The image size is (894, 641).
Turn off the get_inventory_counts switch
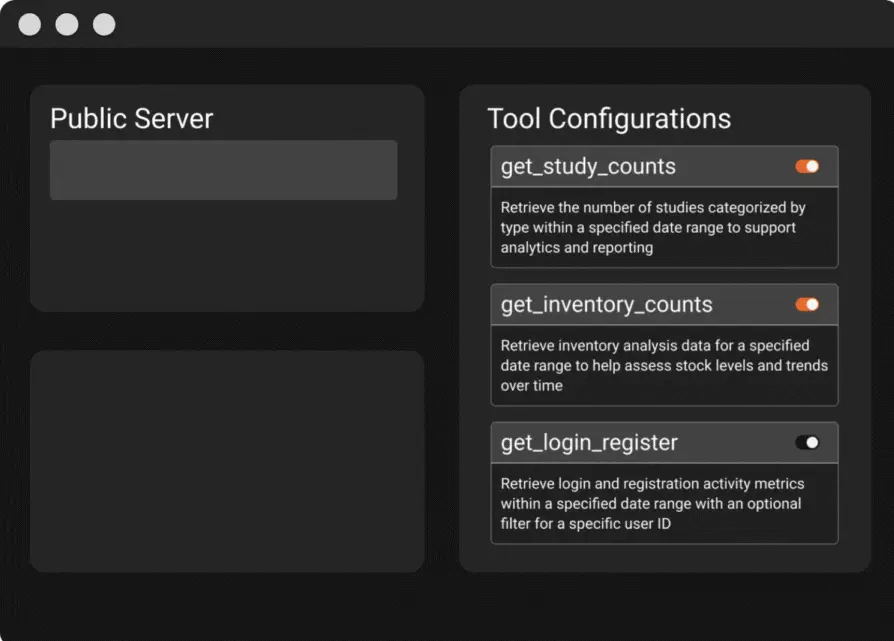pos(807,305)
